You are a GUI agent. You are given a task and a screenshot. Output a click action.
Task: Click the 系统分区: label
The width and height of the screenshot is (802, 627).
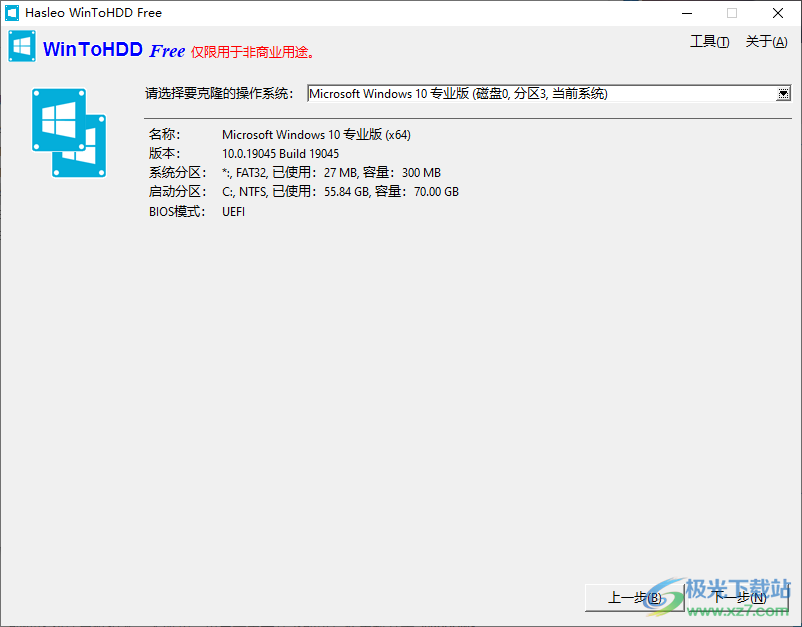point(177,172)
